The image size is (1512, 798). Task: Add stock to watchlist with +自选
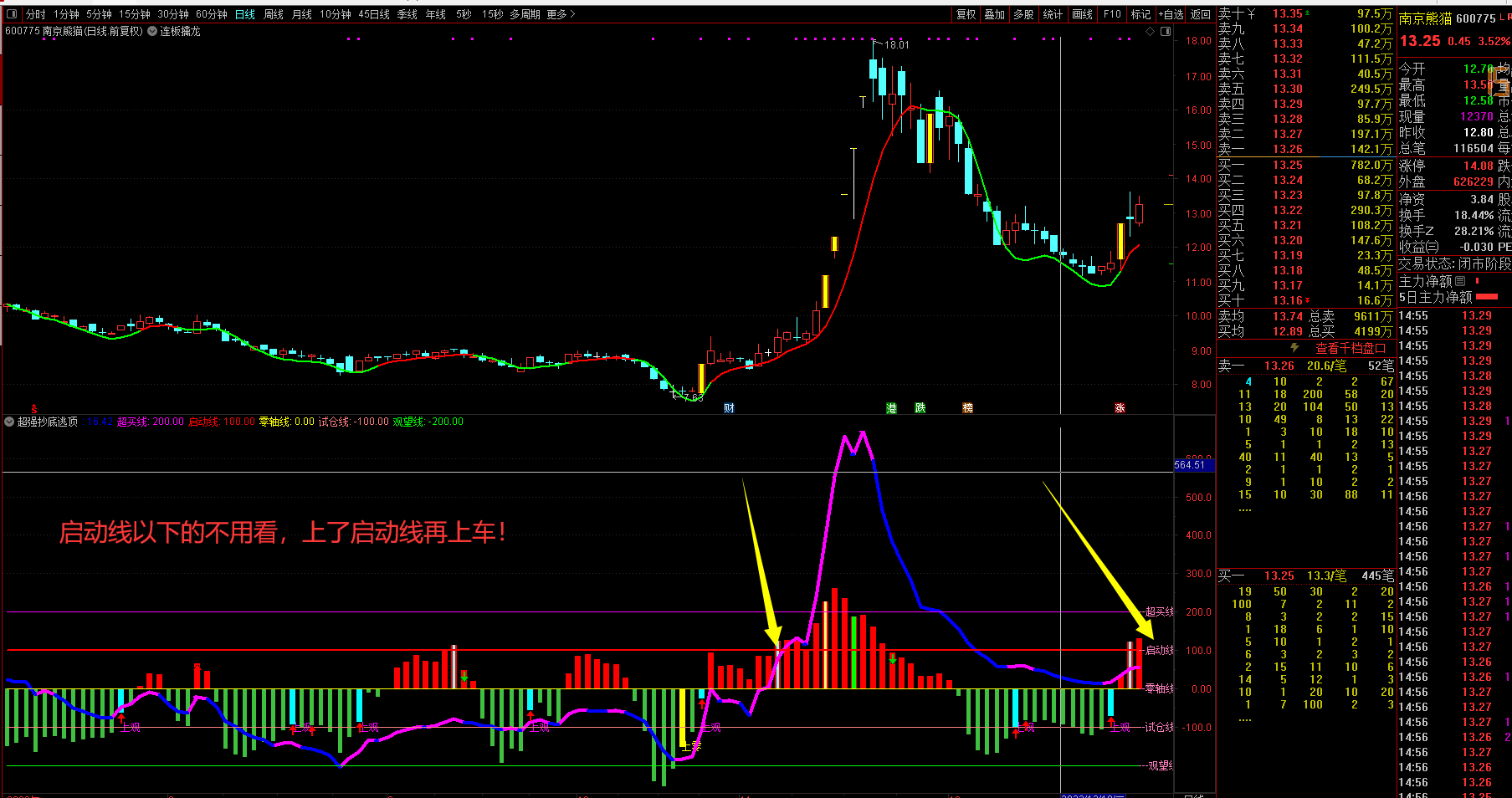[1171, 14]
